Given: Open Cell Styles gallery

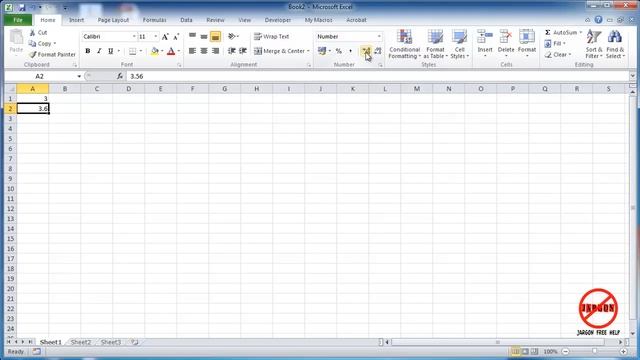Looking at the screenshot, I should tap(460, 44).
